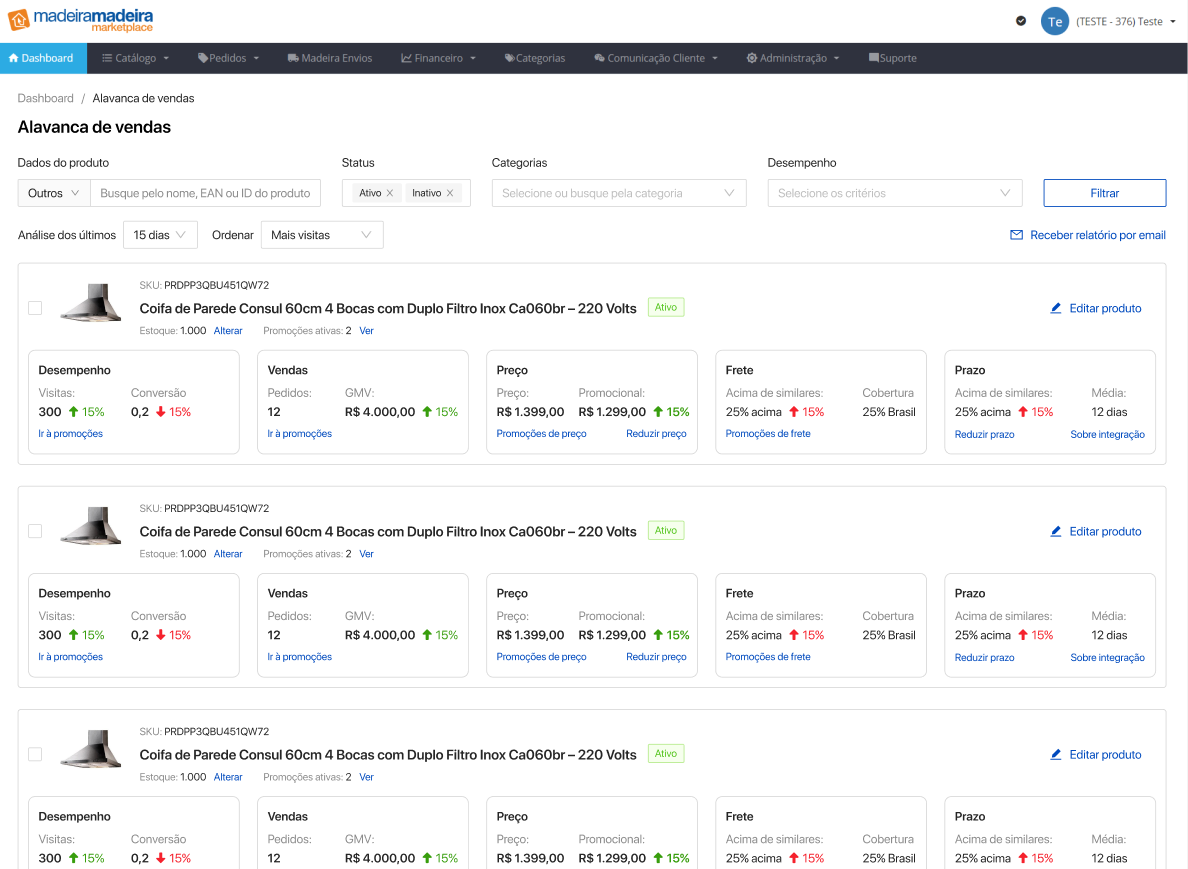Click the MadeiraMadeira marketplace logo
The width and height of the screenshot is (1188, 869).
click(x=80, y=20)
